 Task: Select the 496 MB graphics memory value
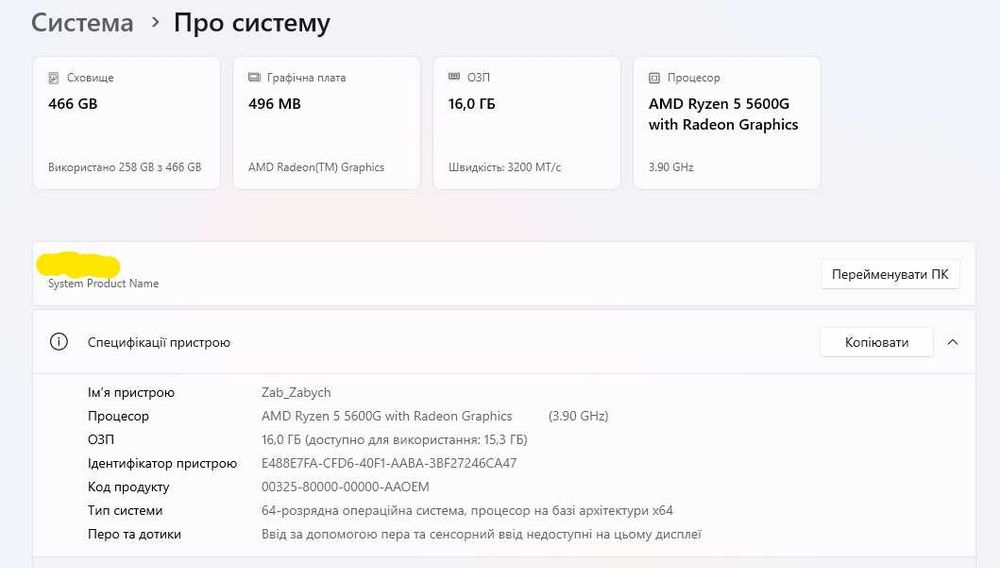[x=274, y=103]
